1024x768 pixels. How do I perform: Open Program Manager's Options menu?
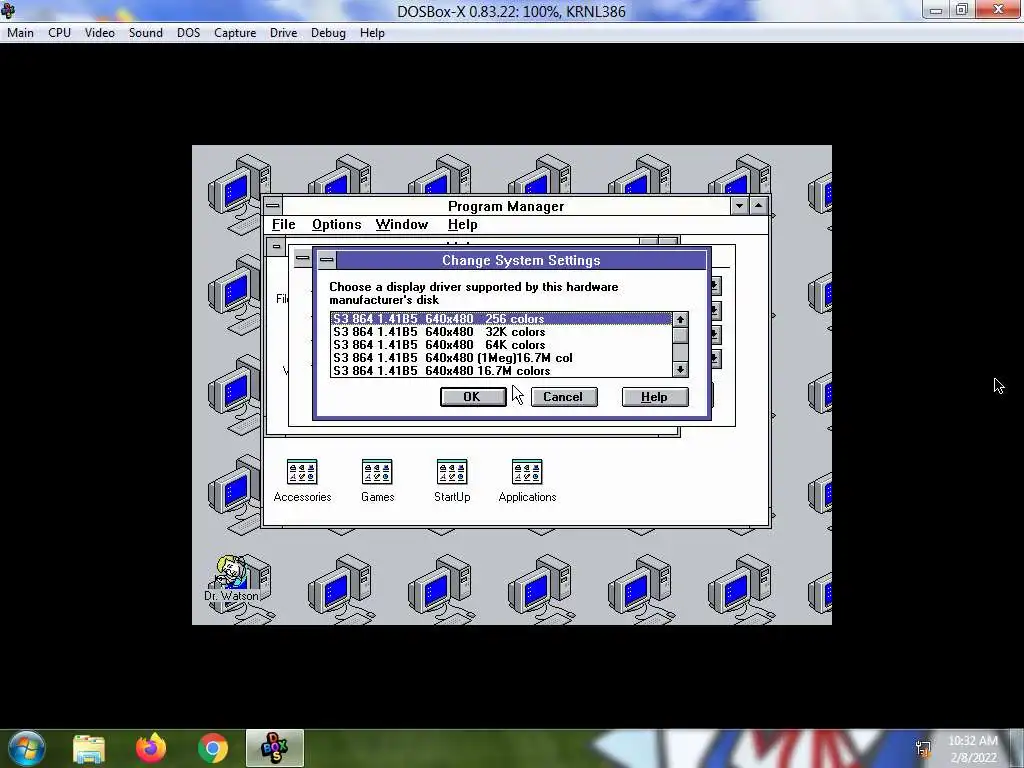click(x=336, y=225)
